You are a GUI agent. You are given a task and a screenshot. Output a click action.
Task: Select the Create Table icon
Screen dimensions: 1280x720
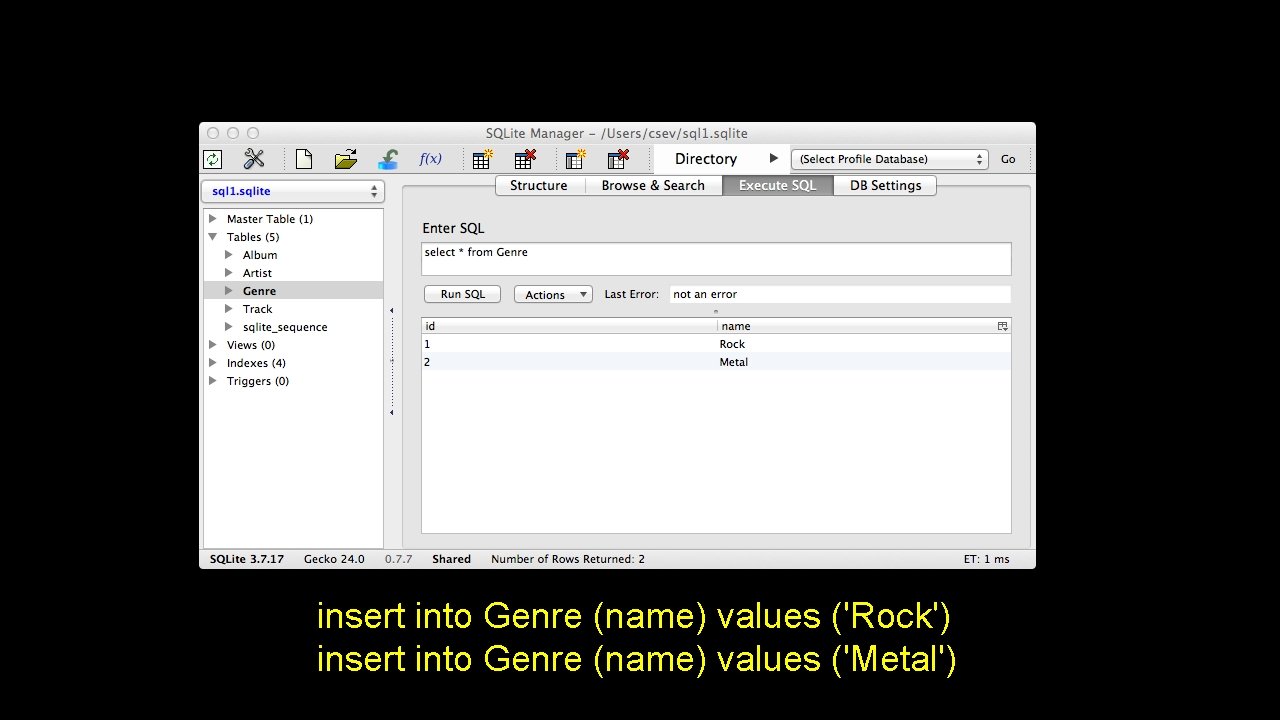tap(481, 158)
